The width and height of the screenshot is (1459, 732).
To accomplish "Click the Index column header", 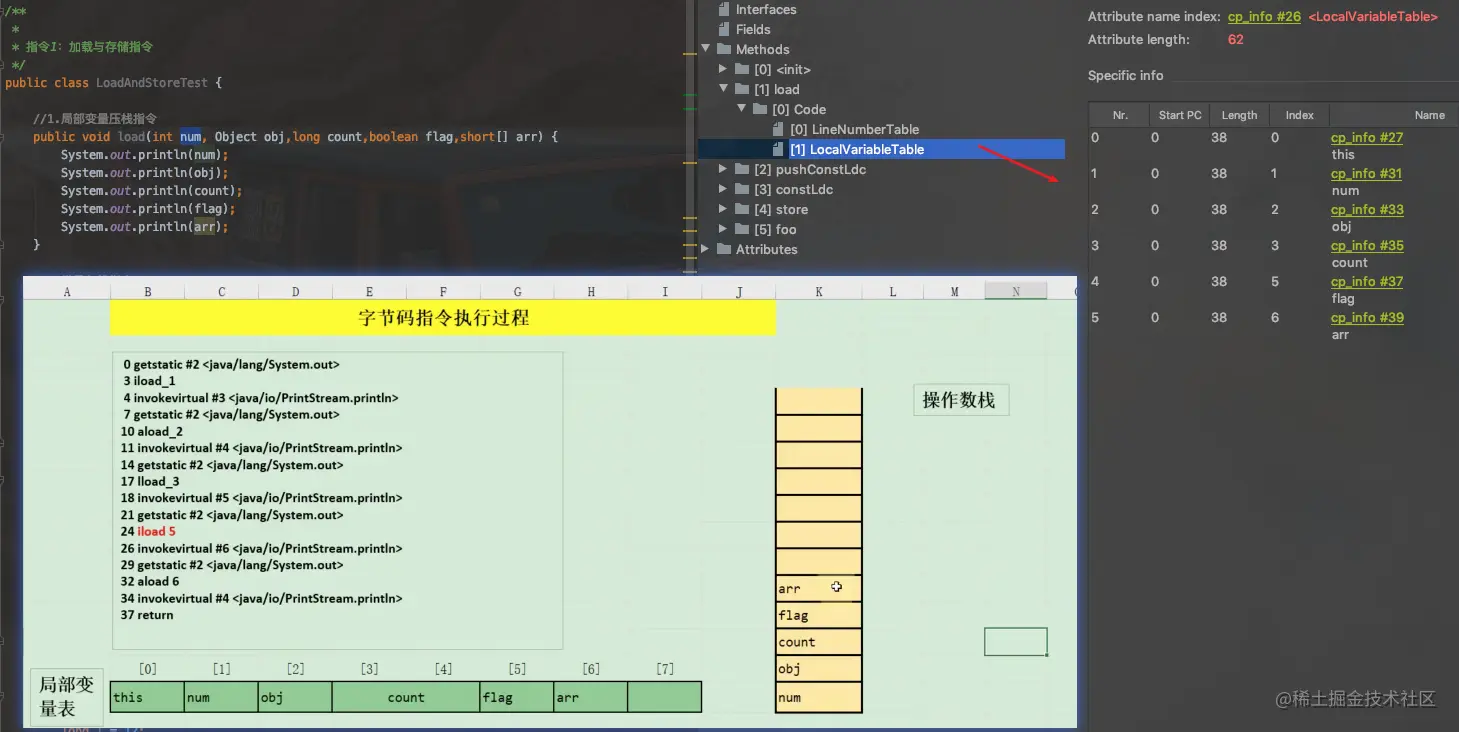I will tap(1299, 115).
